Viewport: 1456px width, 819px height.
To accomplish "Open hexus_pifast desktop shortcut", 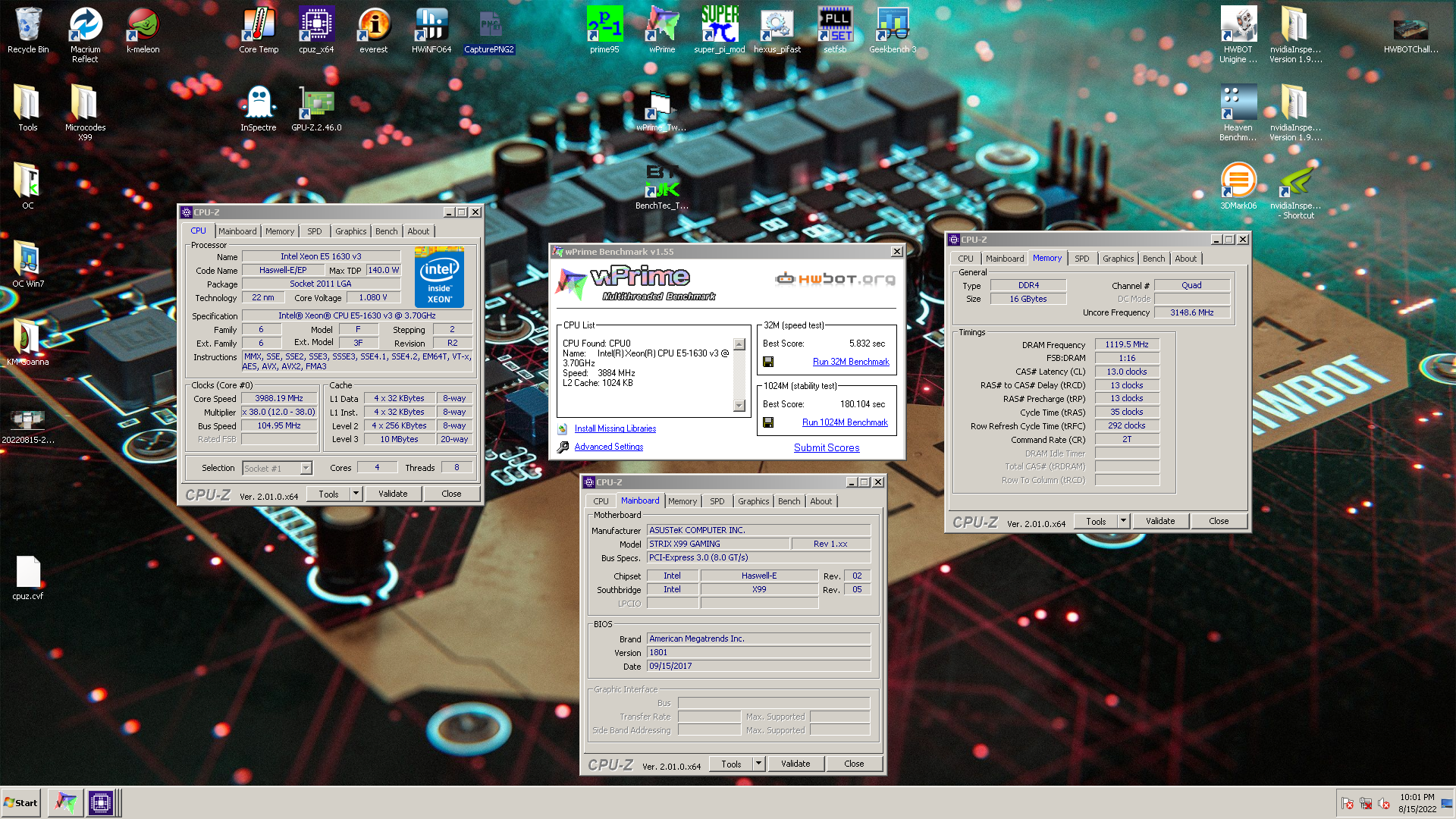I will (777, 30).
